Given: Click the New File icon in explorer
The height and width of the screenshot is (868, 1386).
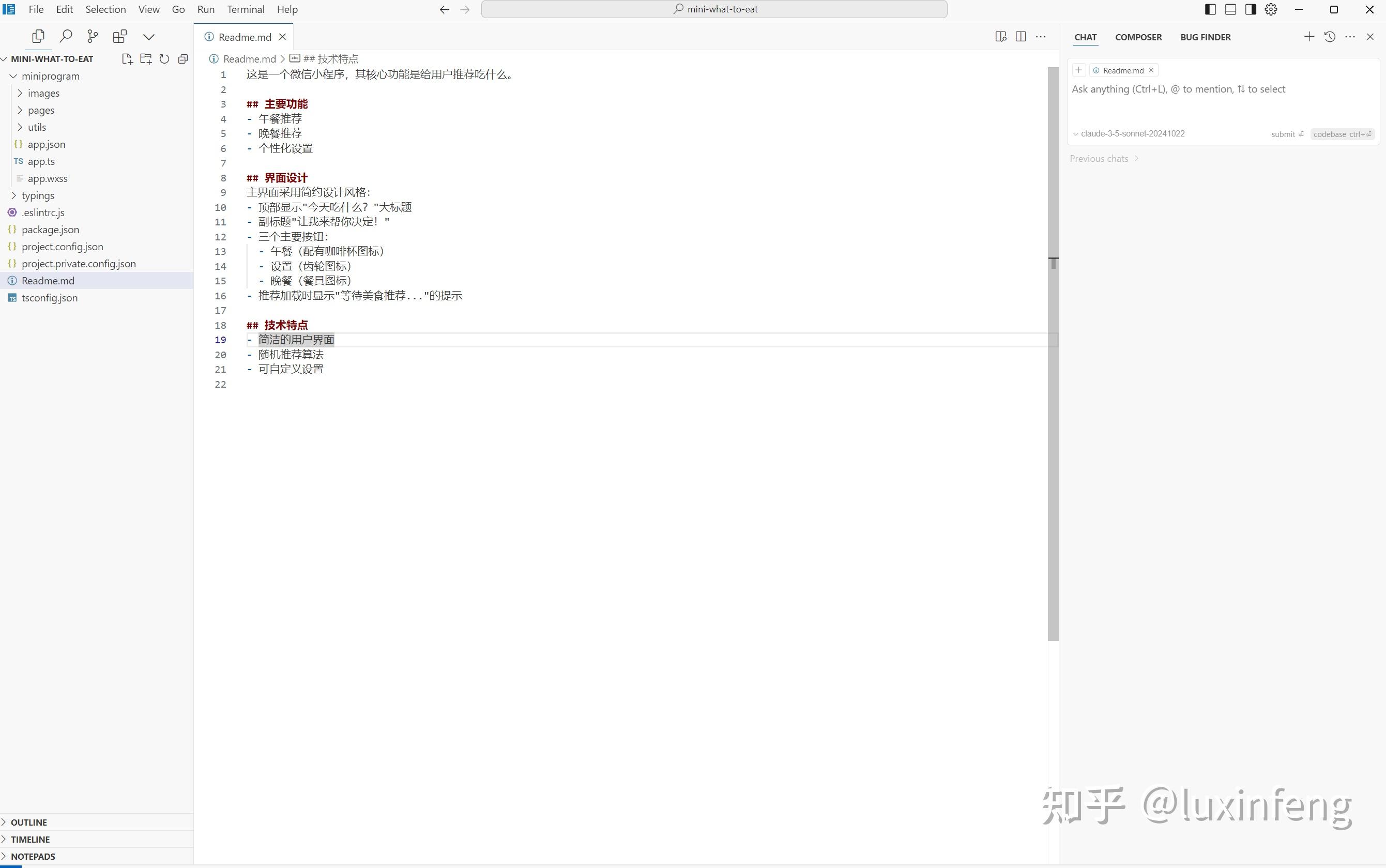Looking at the screenshot, I should pos(127,58).
